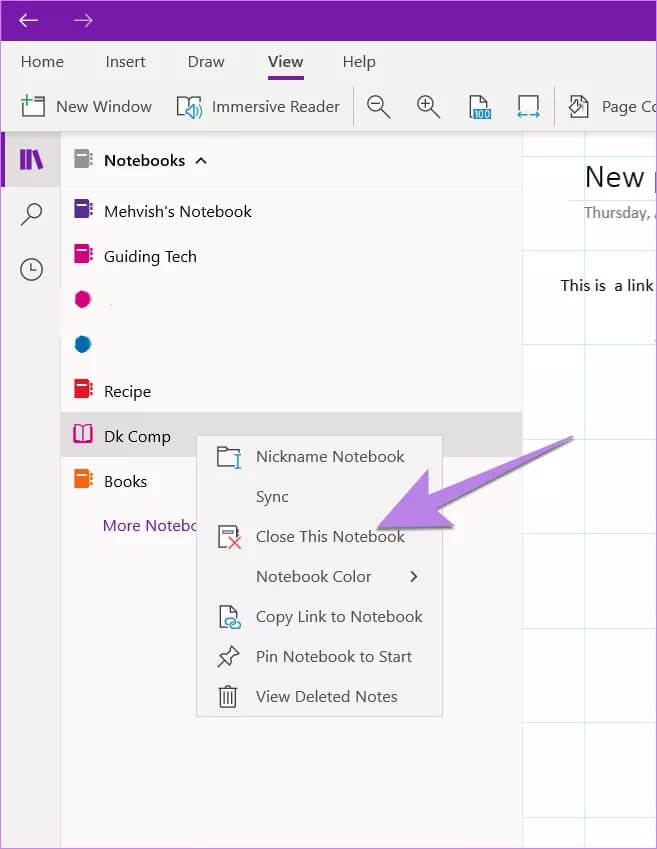This screenshot has height=849, width=657.
Task: Click the Zoom Out magnifier icon
Action: [378, 106]
